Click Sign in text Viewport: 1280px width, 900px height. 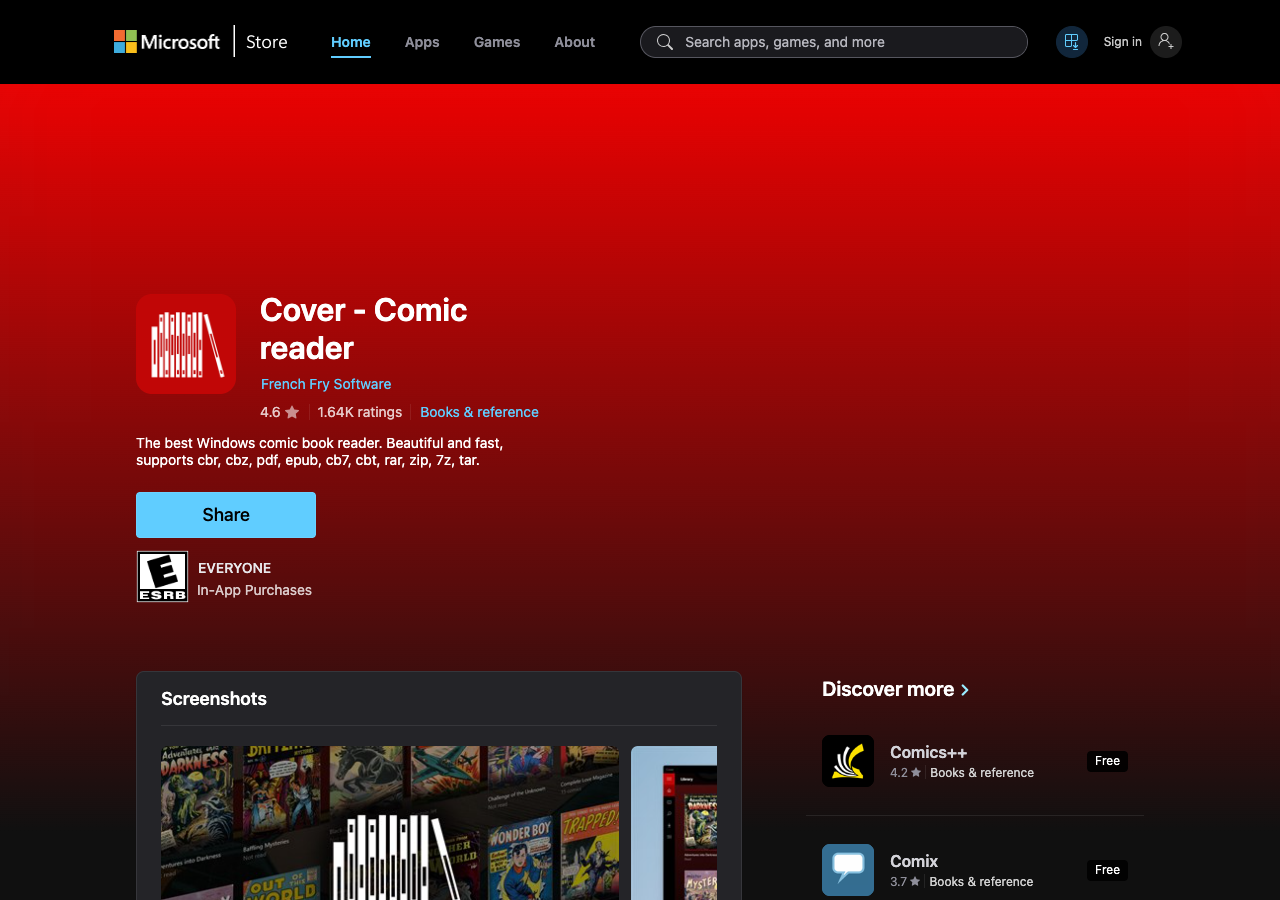(x=1122, y=42)
